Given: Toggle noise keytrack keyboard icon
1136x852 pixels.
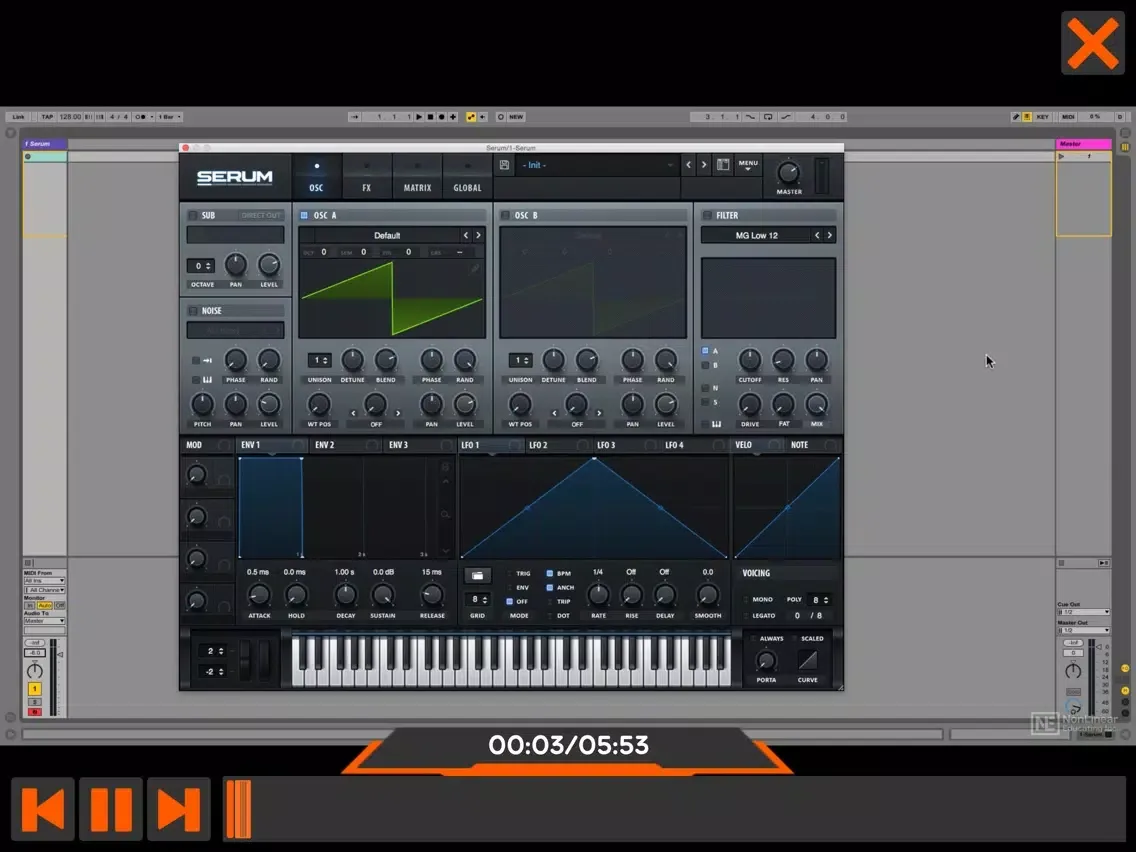Looking at the screenshot, I should point(207,380).
